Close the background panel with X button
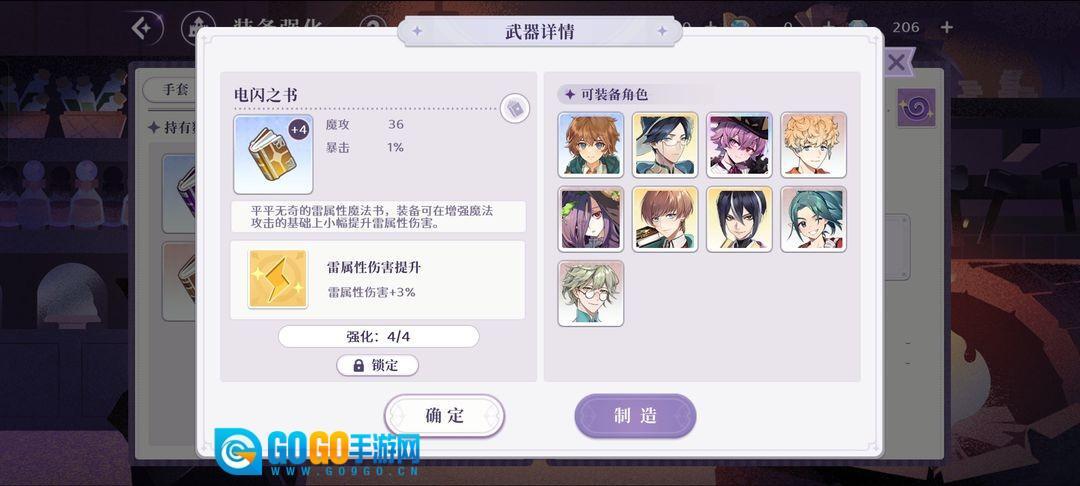Image resolution: width=1080 pixels, height=486 pixels. (896, 63)
